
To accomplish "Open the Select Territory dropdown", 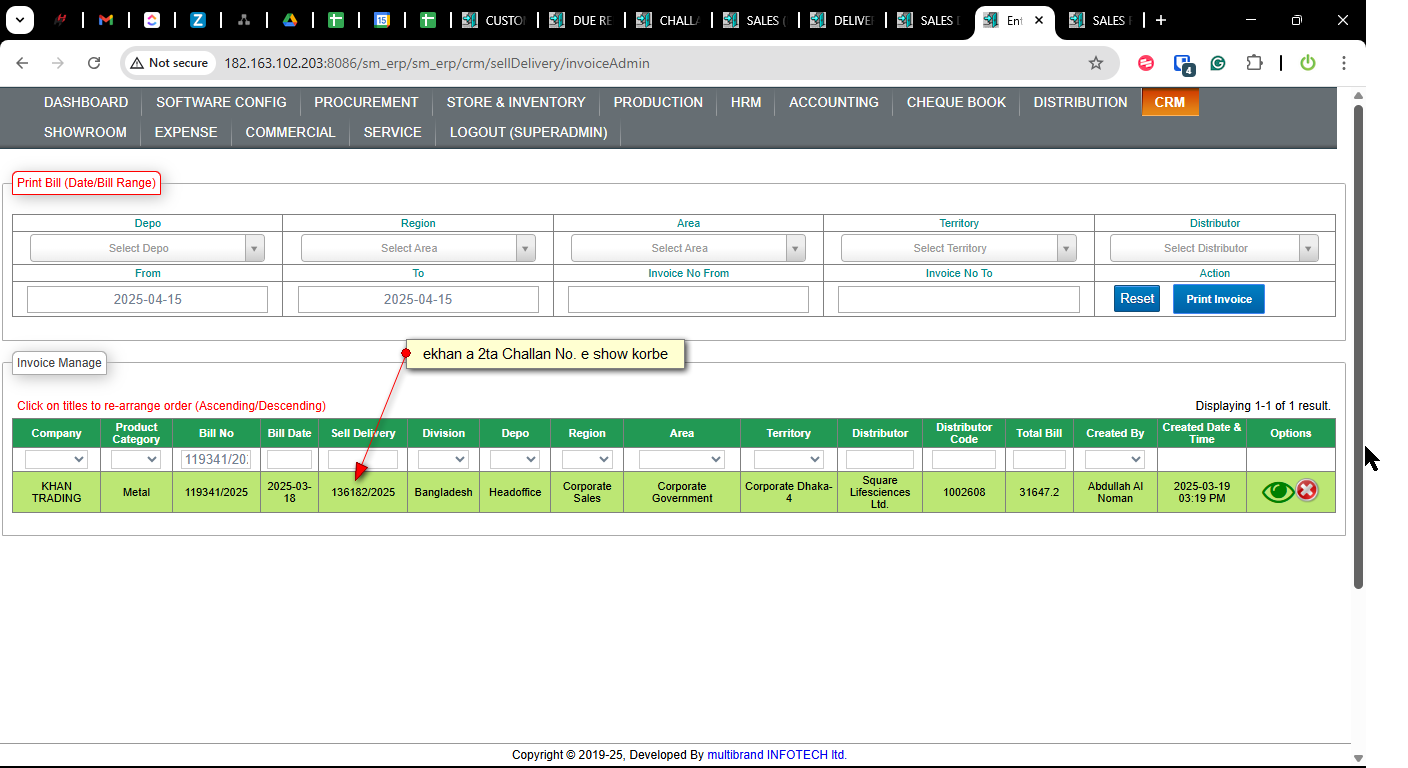I will [x=958, y=248].
